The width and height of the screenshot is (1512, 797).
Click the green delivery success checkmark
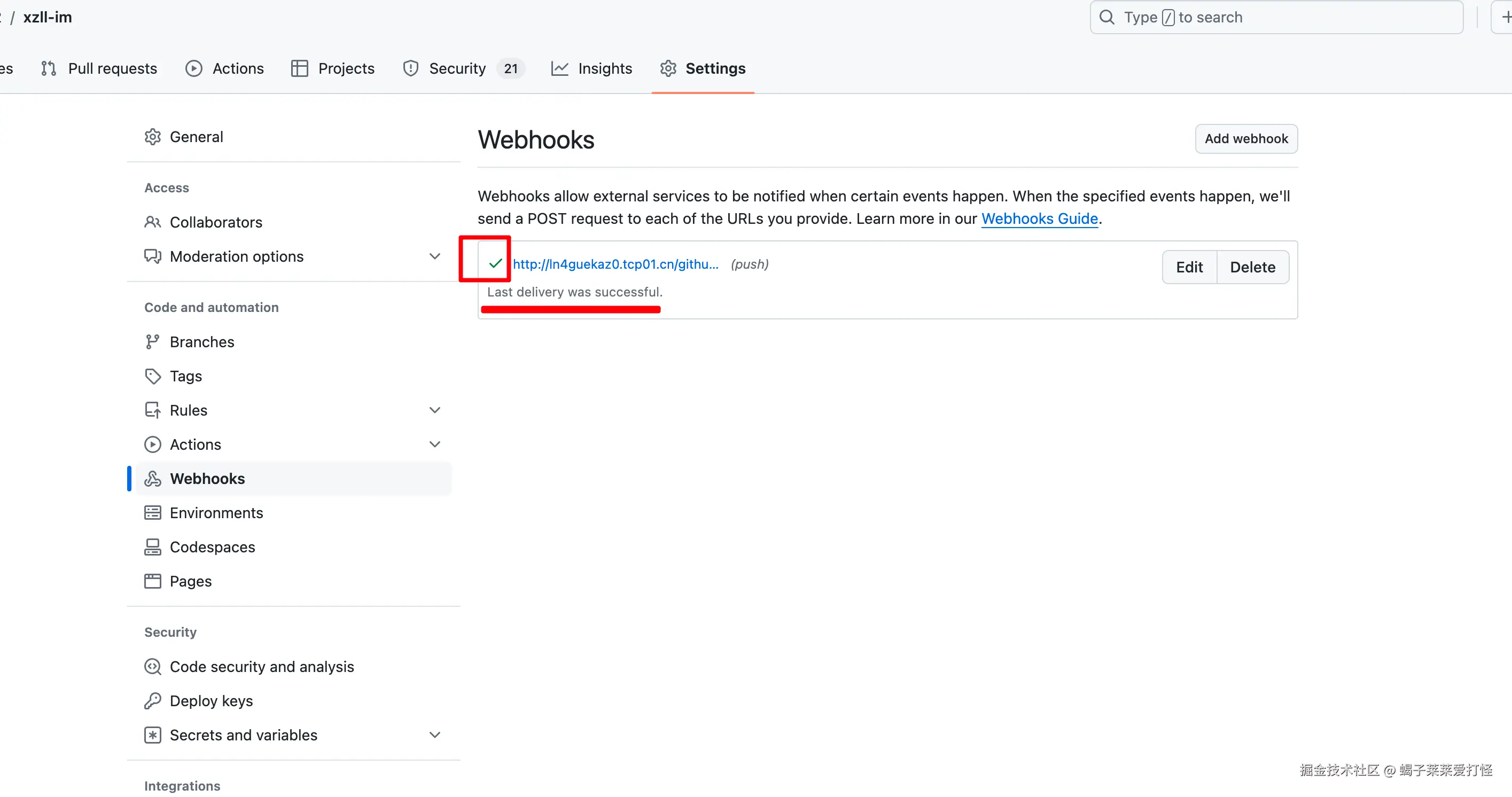point(495,263)
